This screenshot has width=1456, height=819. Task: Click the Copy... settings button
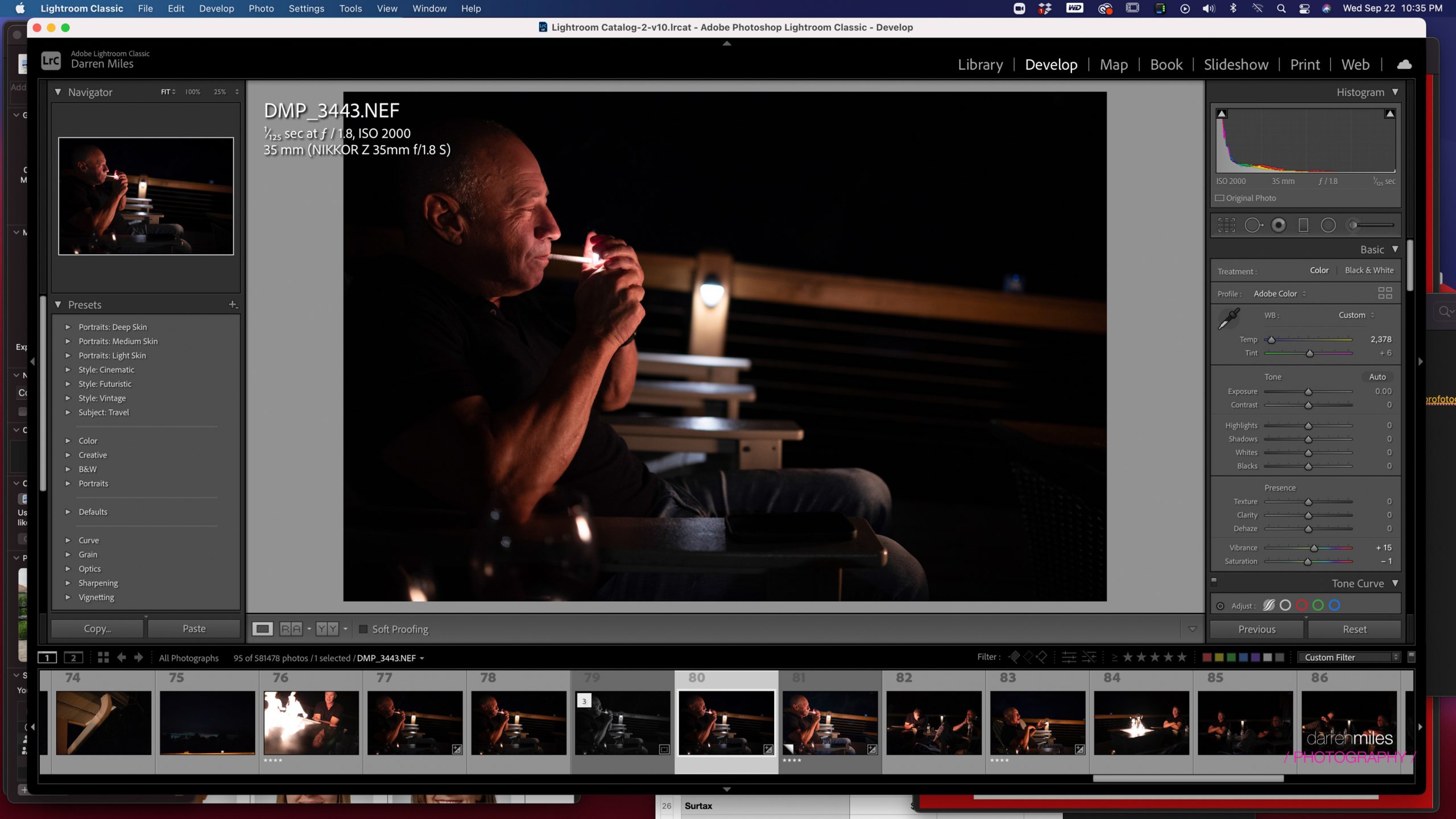pyautogui.click(x=97, y=628)
